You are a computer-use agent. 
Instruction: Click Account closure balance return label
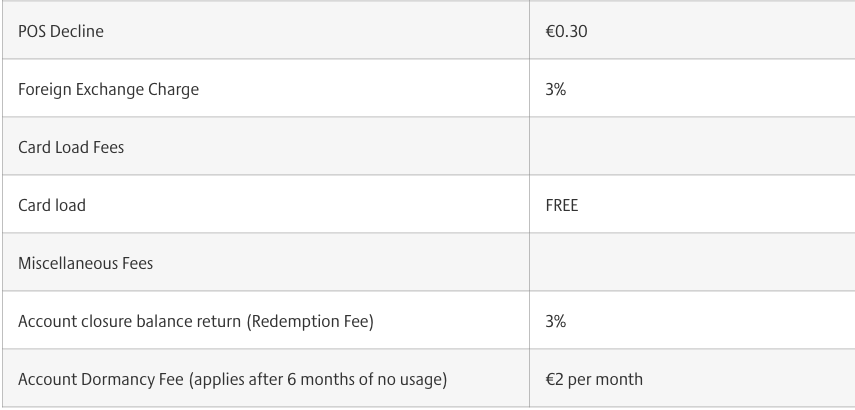click(129, 322)
